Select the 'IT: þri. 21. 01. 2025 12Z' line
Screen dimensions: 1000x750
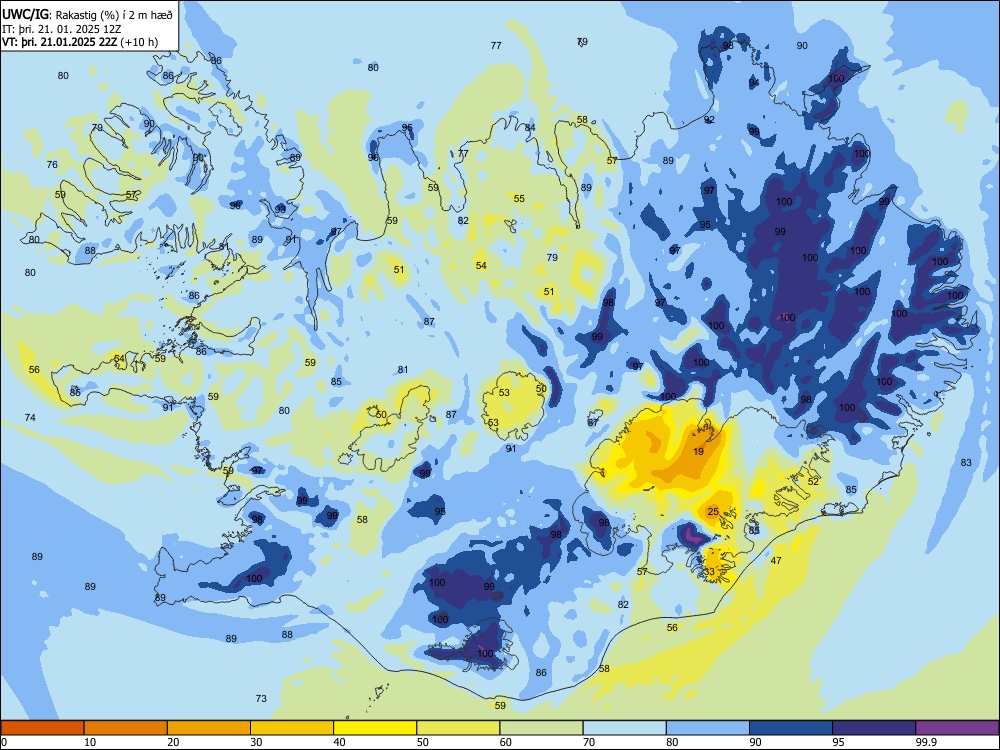point(62,29)
